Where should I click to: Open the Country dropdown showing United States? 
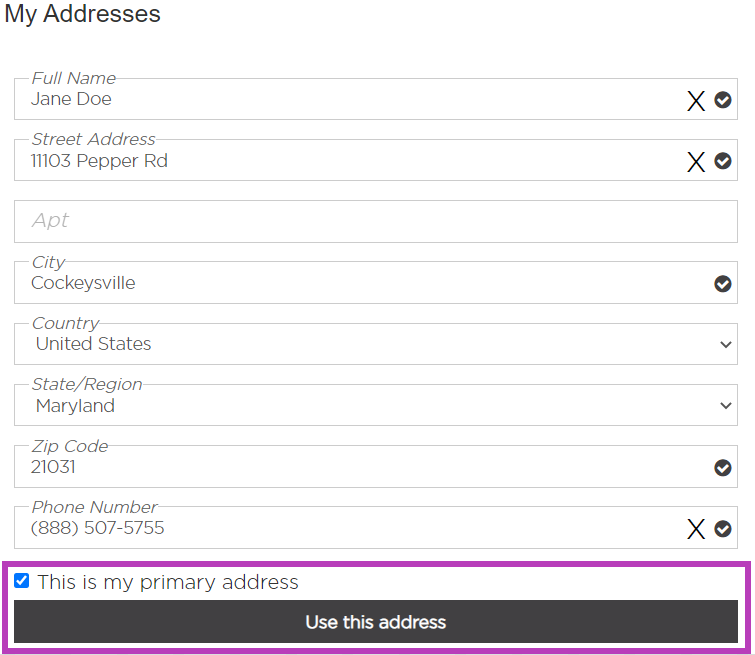[x=376, y=344]
